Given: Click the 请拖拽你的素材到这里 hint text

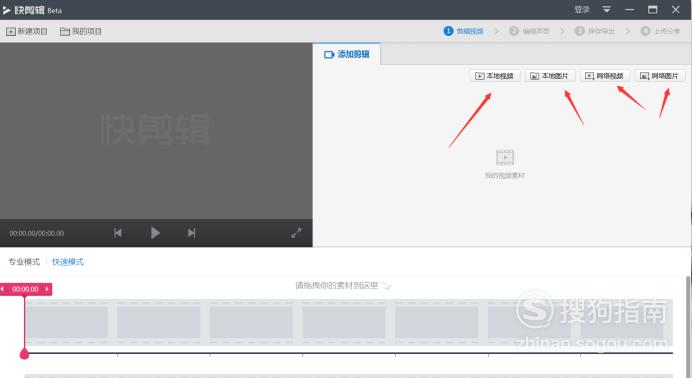Looking at the screenshot, I should click(x=337, y=285).
